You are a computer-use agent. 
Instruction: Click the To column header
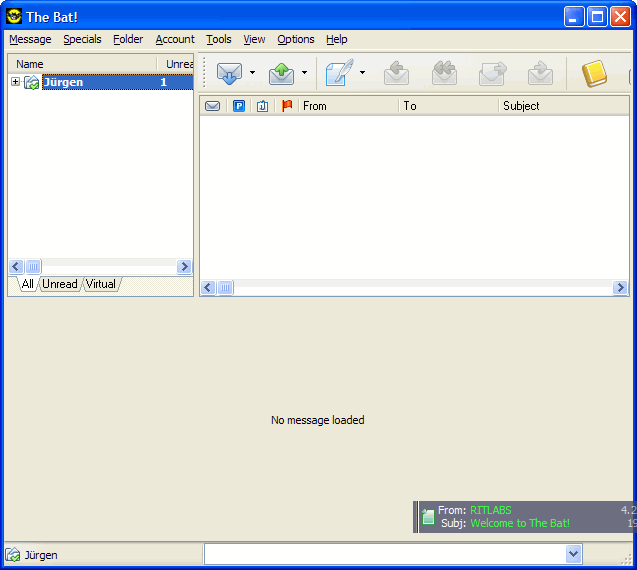click(x=448, y=106)
